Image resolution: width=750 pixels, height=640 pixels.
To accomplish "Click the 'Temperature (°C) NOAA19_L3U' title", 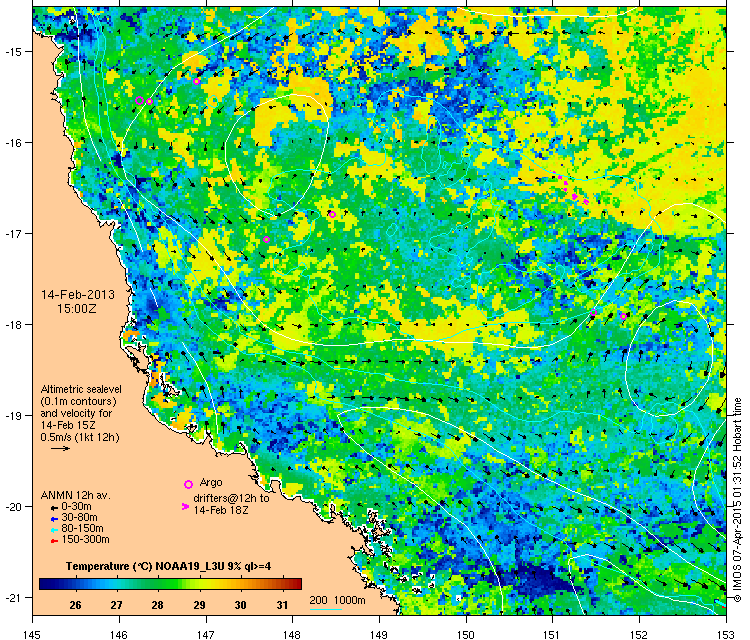I will 168,566.
